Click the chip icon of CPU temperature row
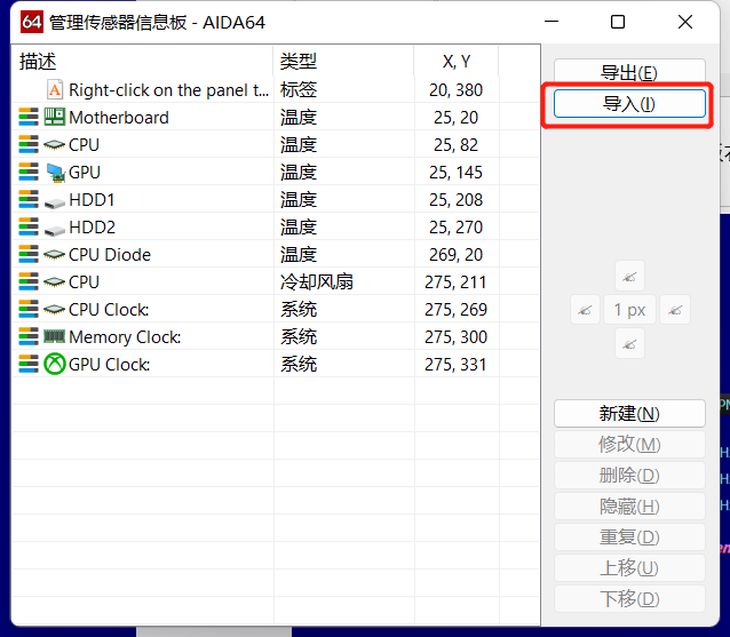 coord(54,145)
